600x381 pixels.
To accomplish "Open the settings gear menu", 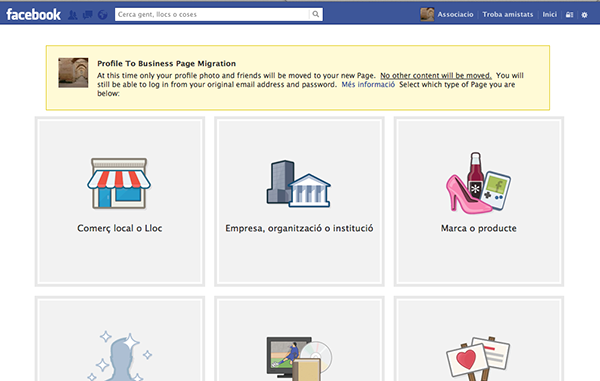I will click(x=584, y=15).
